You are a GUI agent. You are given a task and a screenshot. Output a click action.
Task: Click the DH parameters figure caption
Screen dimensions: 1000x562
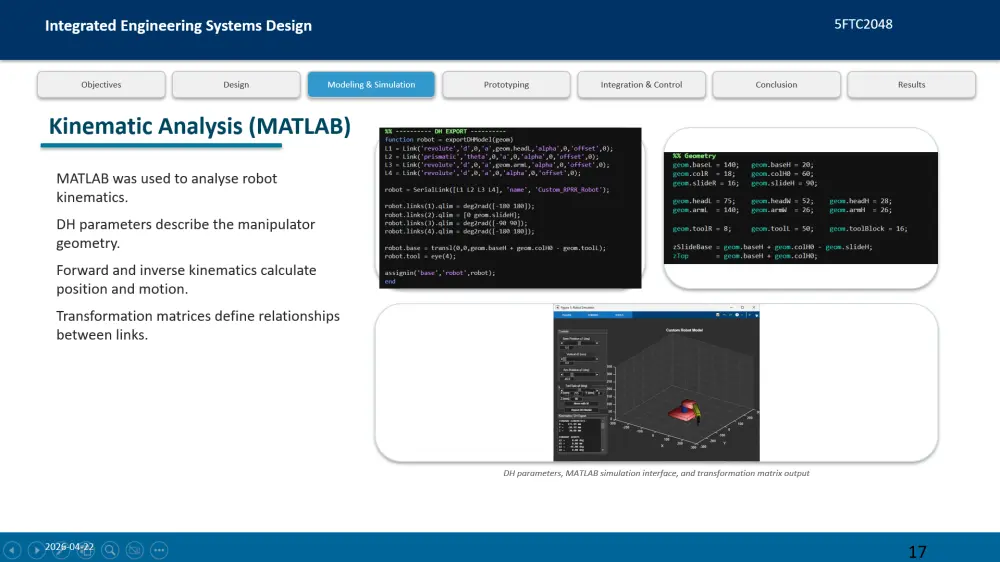click(656, 473)
